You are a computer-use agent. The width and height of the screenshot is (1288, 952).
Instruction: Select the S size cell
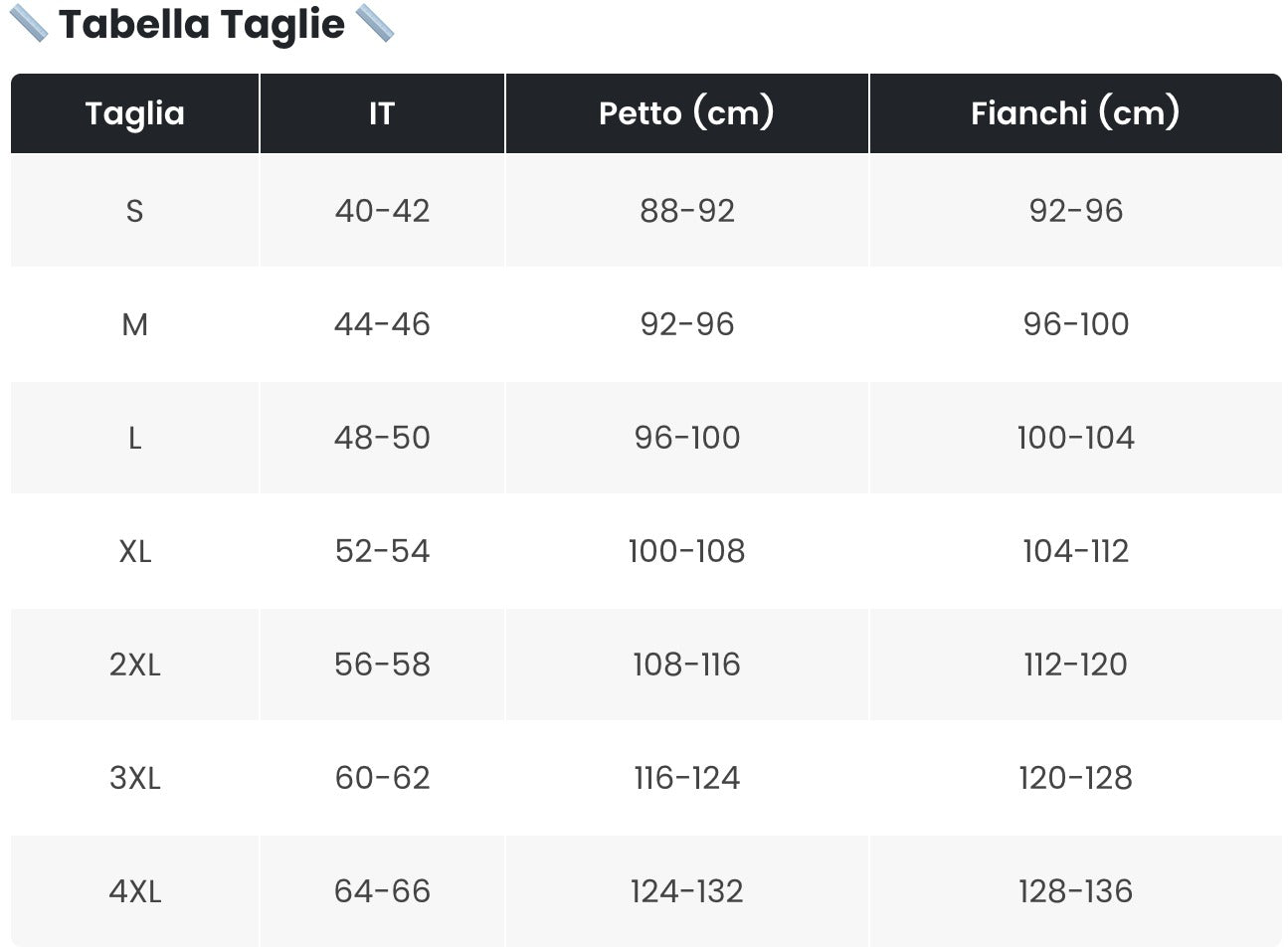tap(135, 211)
